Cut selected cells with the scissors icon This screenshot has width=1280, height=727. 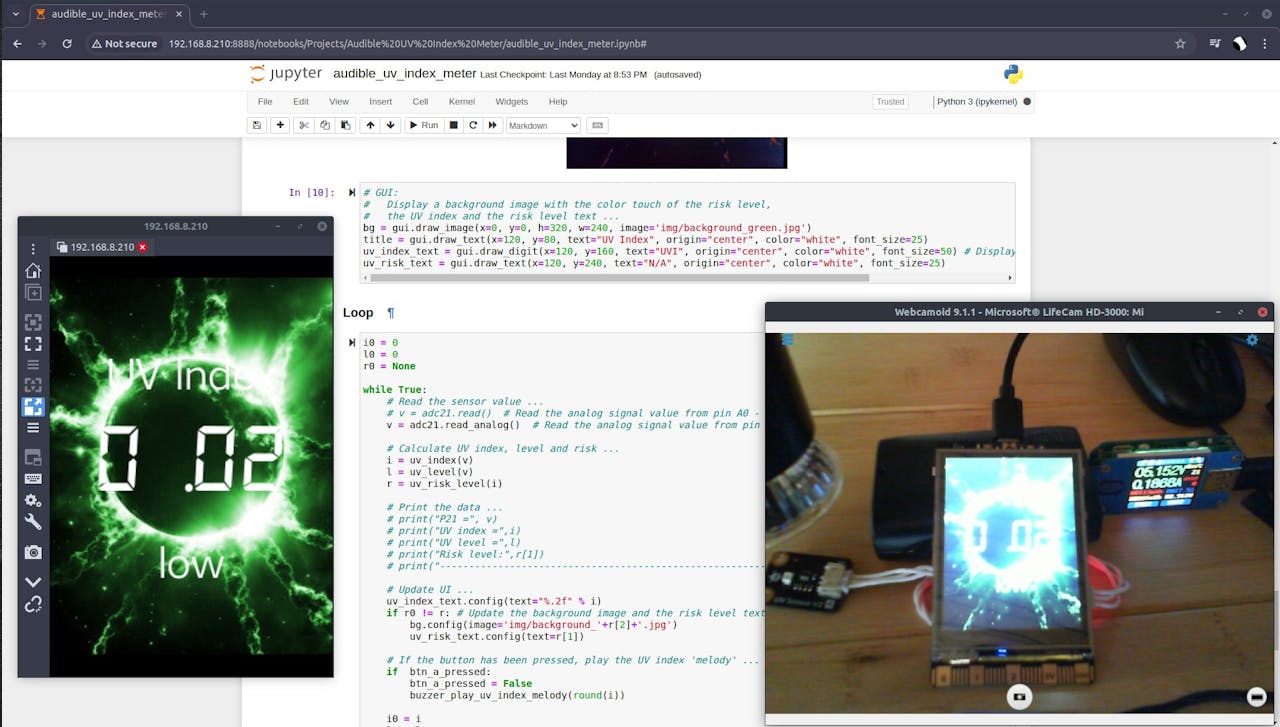pyautogui.click(x=304, y=125)
